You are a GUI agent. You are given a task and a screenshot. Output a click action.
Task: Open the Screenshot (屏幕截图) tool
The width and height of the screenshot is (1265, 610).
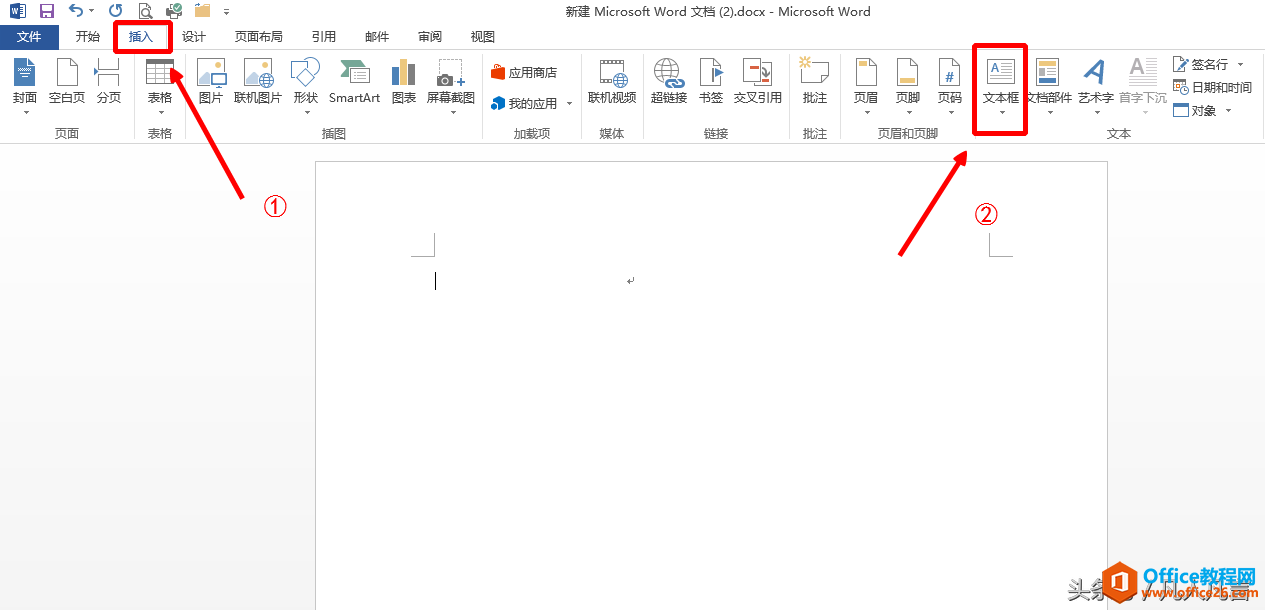[451, 85]
